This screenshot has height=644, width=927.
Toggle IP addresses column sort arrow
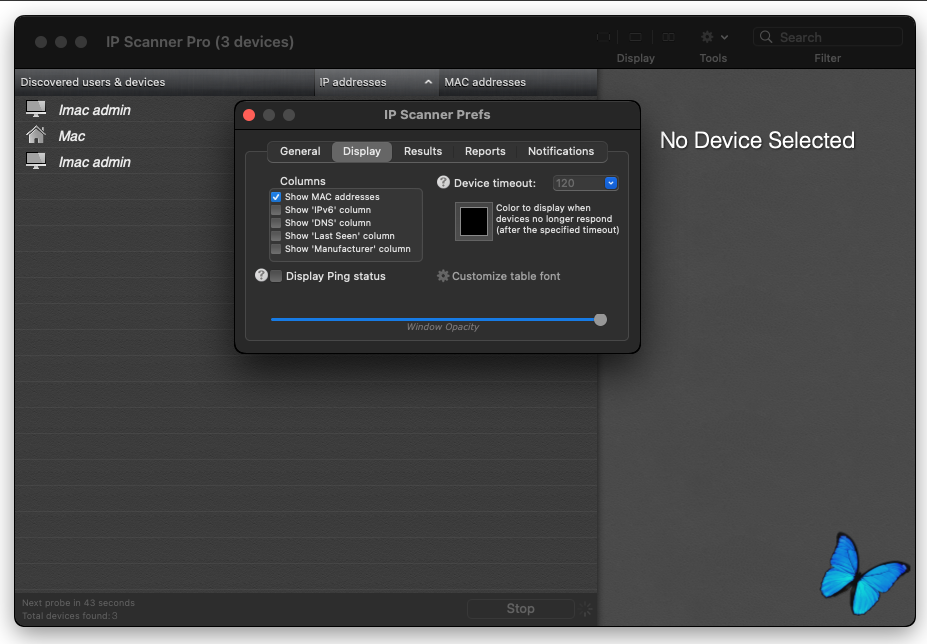pos(428,82)
